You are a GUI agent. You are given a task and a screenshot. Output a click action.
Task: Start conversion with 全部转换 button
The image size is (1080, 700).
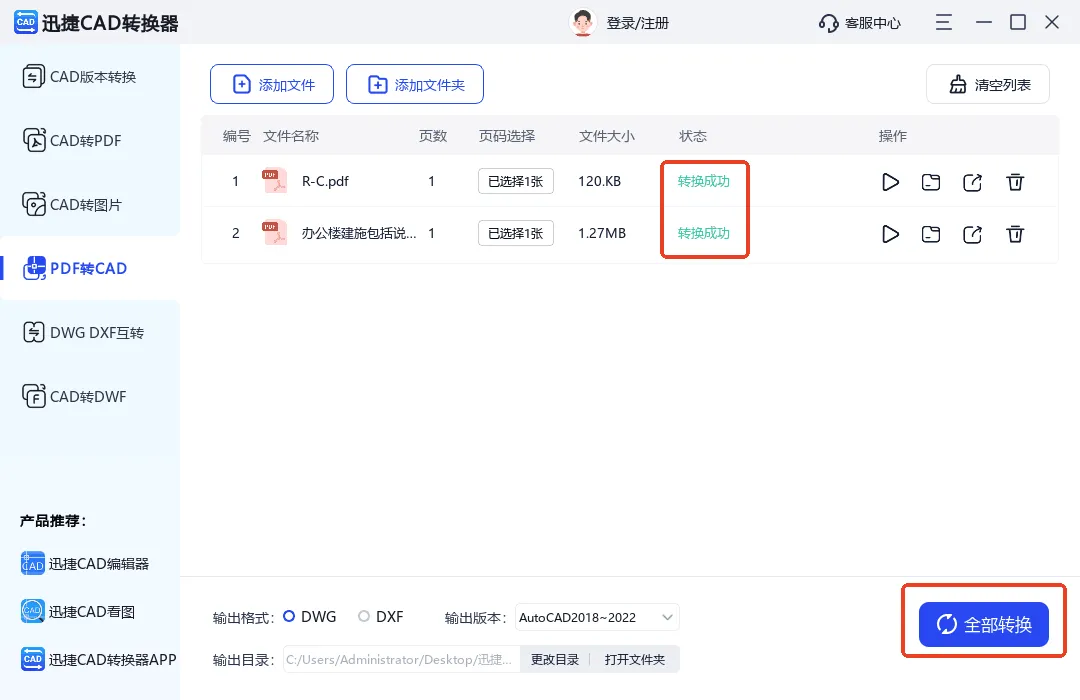[984, 624]
